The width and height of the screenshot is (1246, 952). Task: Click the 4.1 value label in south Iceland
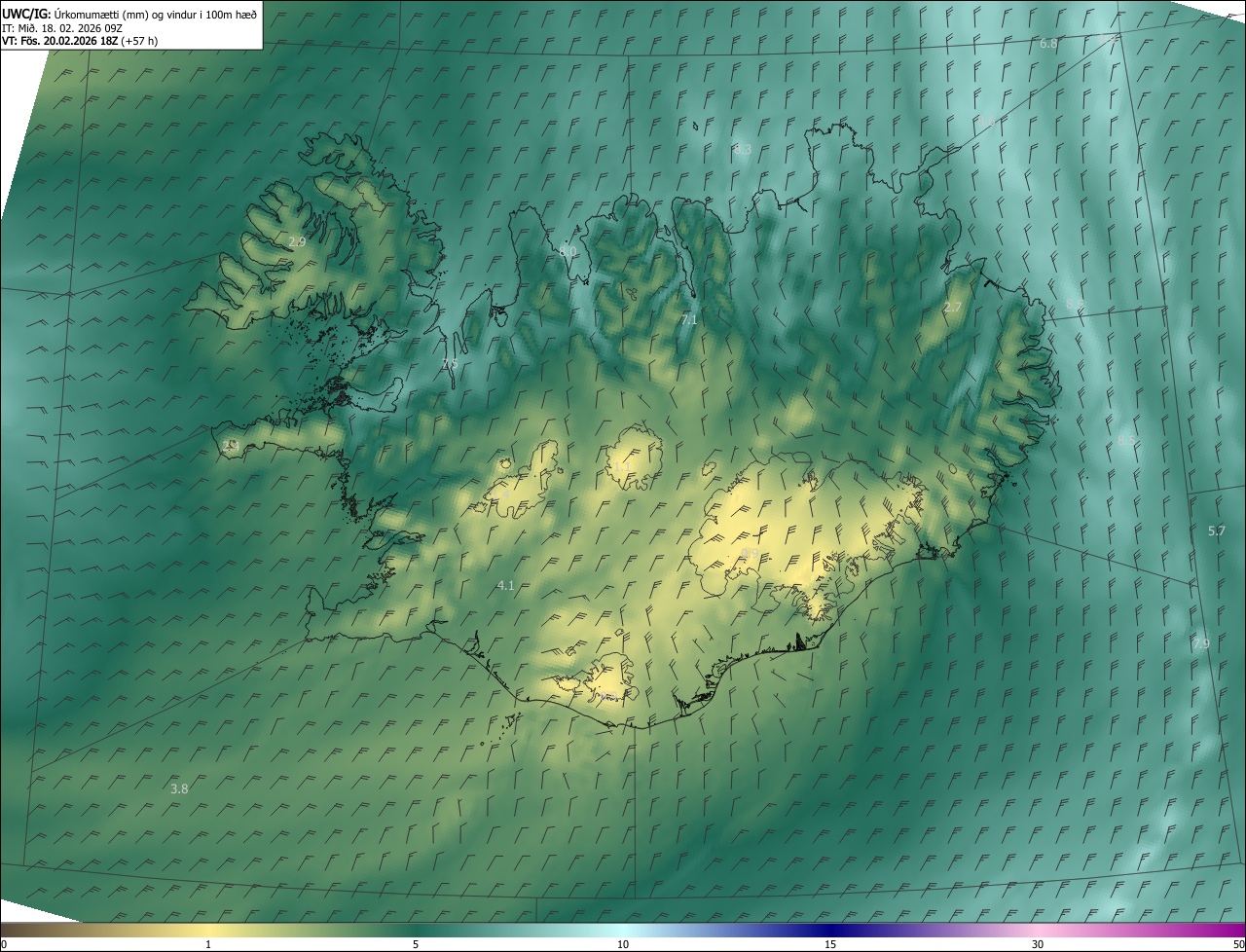coord(505,585)
